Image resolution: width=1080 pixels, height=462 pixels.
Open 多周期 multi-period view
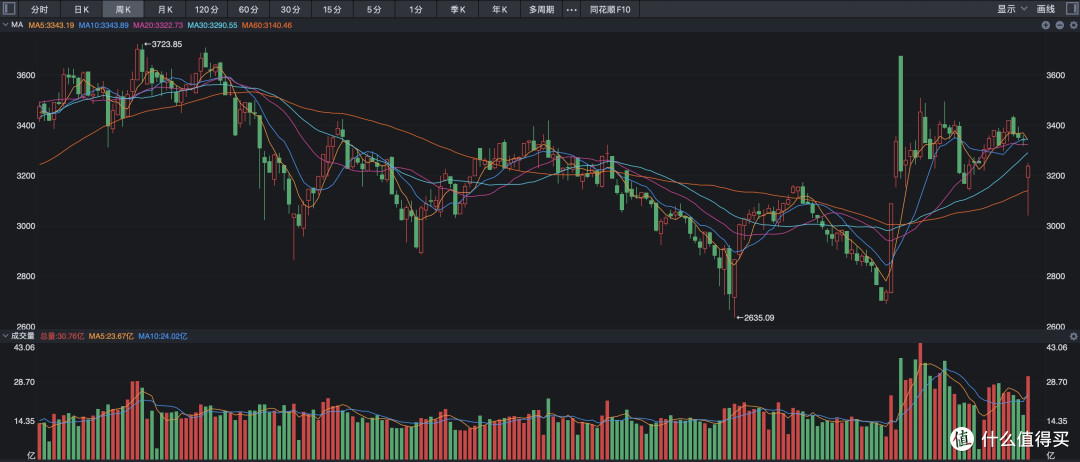pos(541,10)
